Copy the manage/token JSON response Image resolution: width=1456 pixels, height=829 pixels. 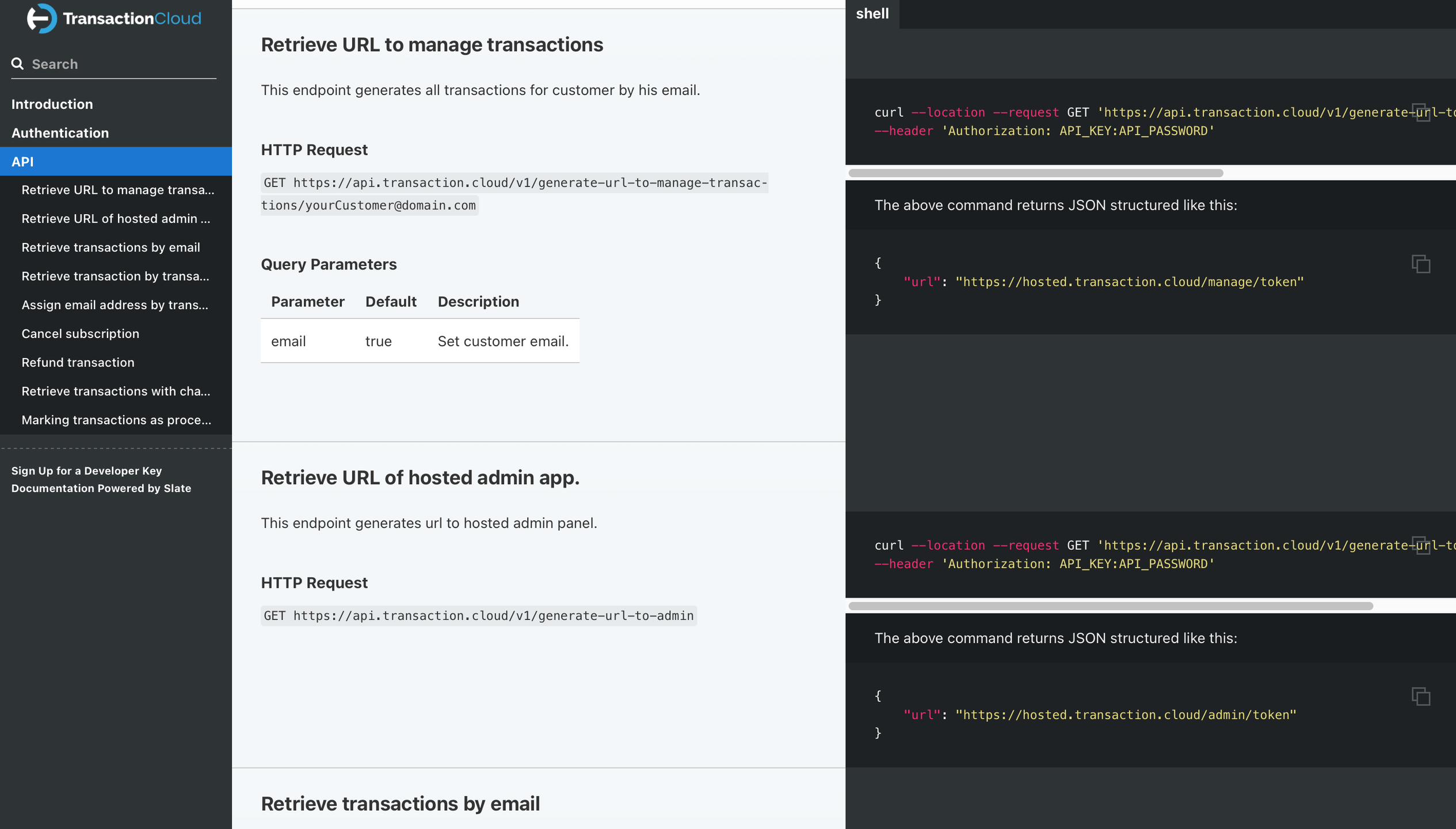tap(1420, 264)
